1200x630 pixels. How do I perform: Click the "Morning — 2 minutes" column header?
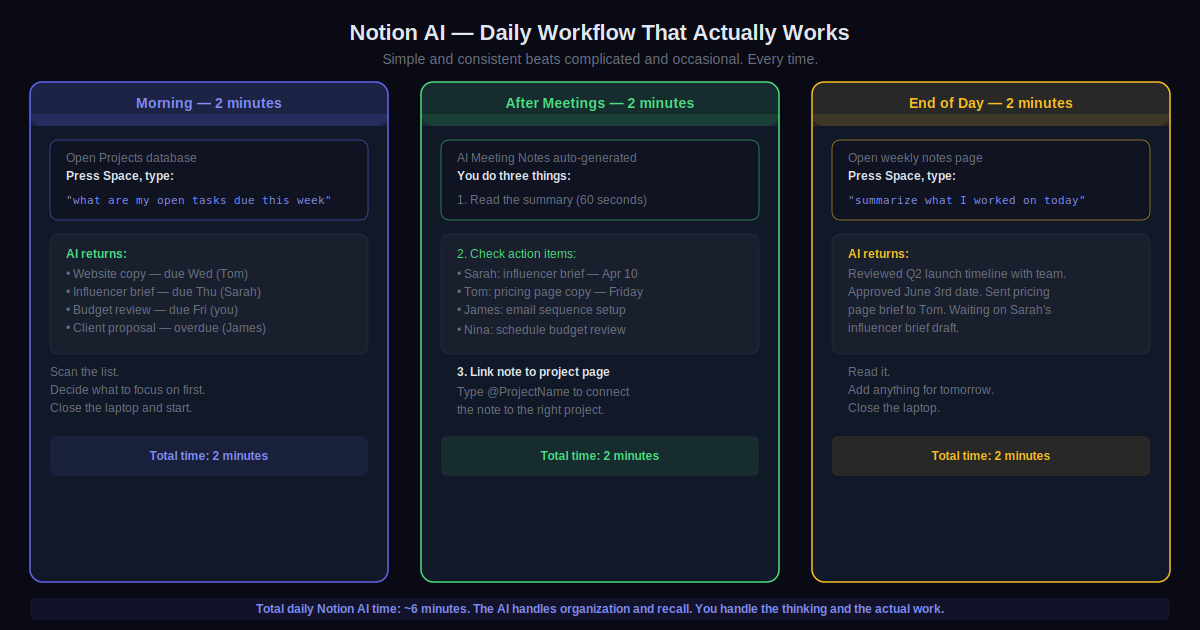[209, 103]
